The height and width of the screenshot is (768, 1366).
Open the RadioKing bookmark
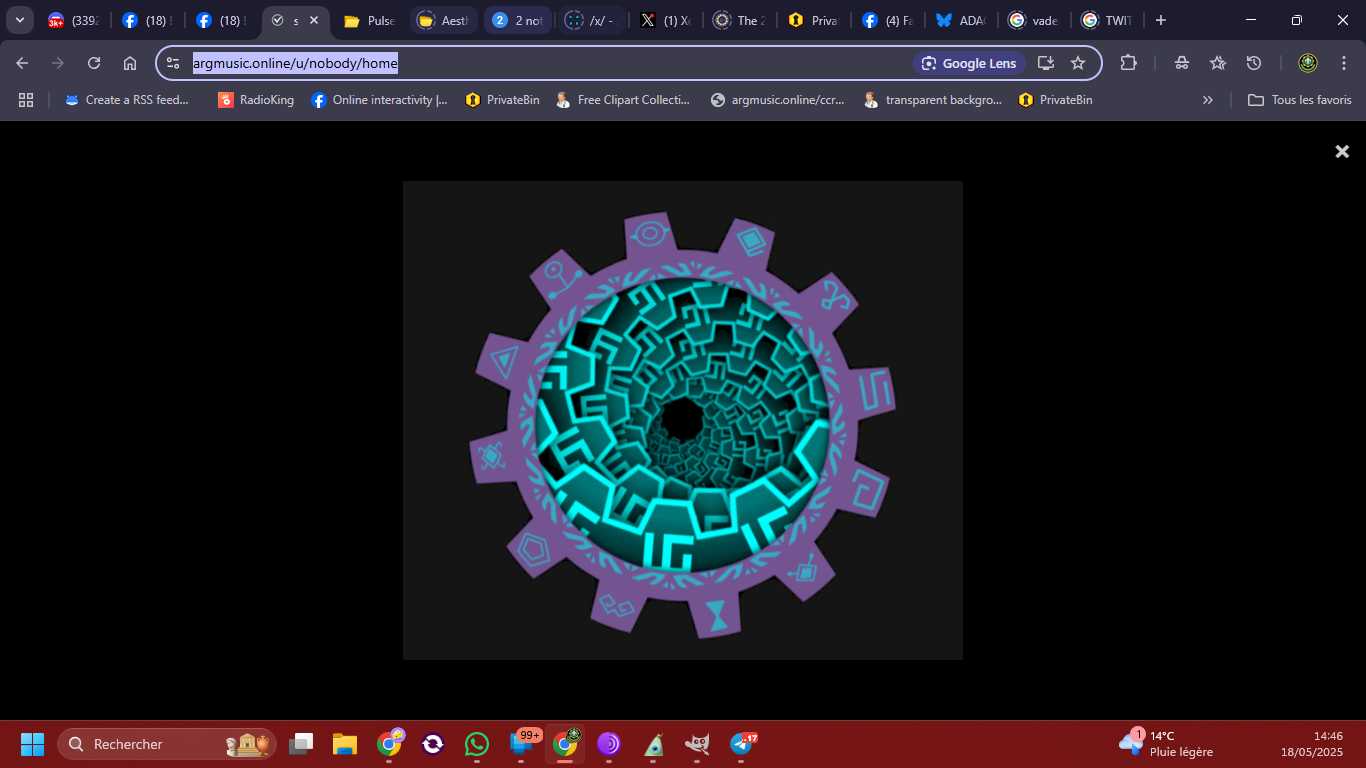[256, 100]
